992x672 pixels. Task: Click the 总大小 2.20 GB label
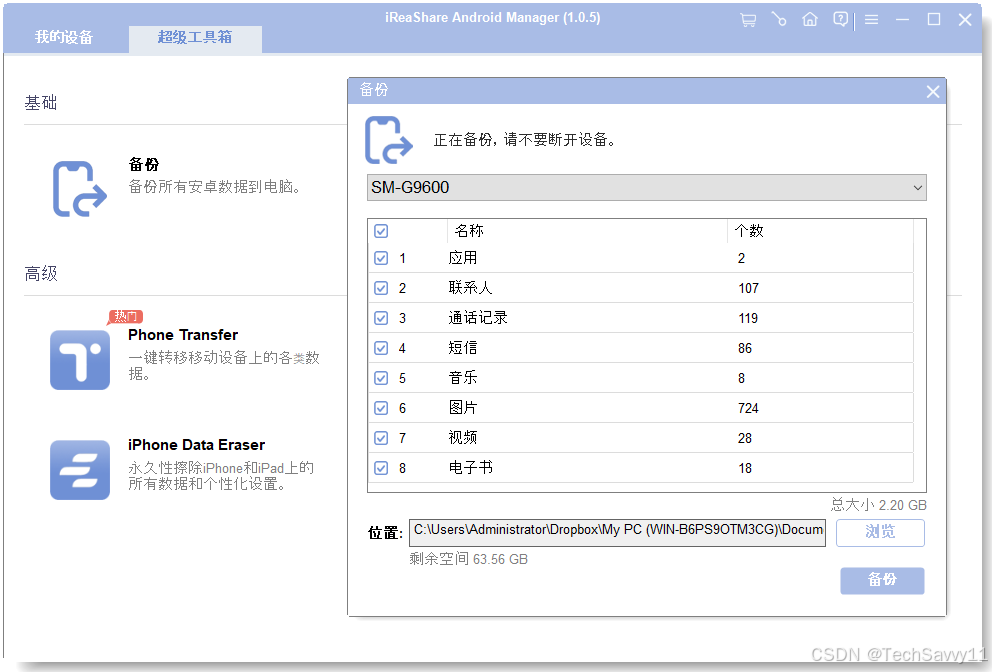pyautogui.click(x=878, y=505)
